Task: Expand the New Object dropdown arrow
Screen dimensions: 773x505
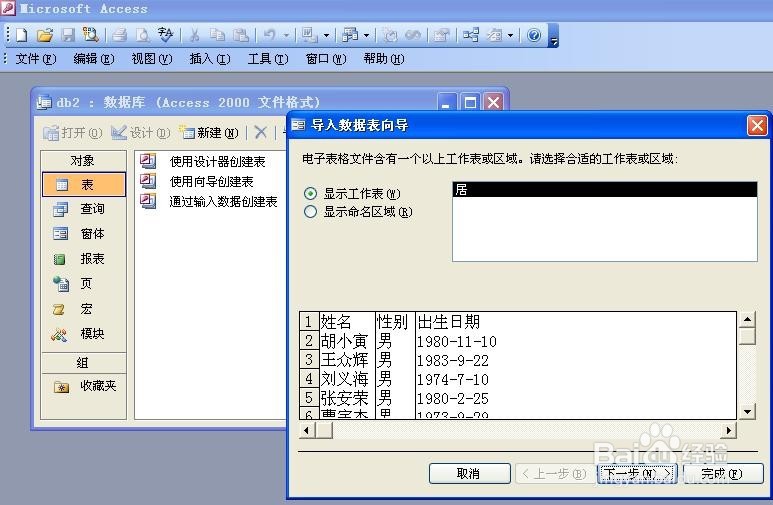Action: click(510, 36)
